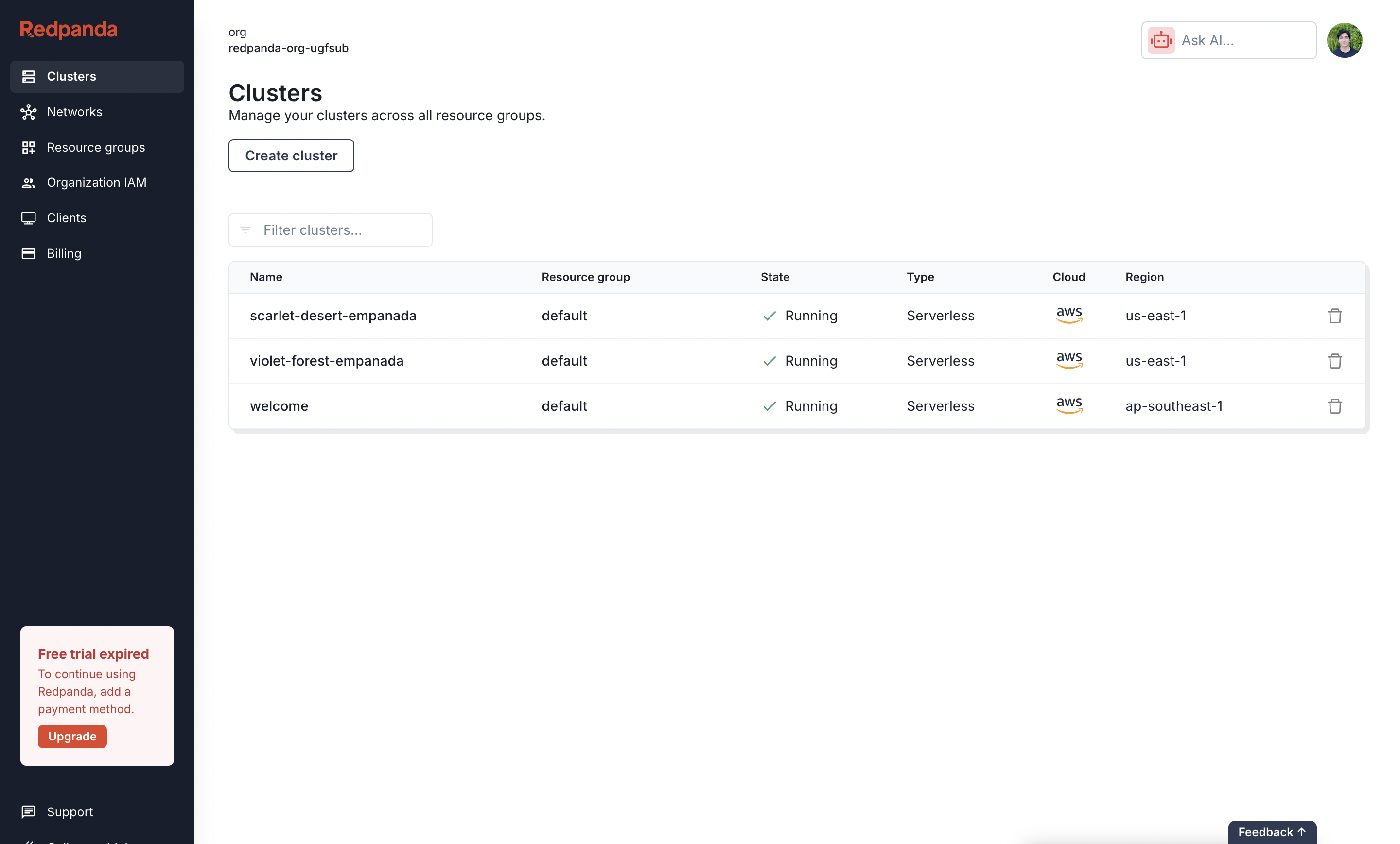Image resolution: width=1400 pixels, height=844 pixels.
Task: Select the Clusters icon in the sidebar
Action: (29, 76)
